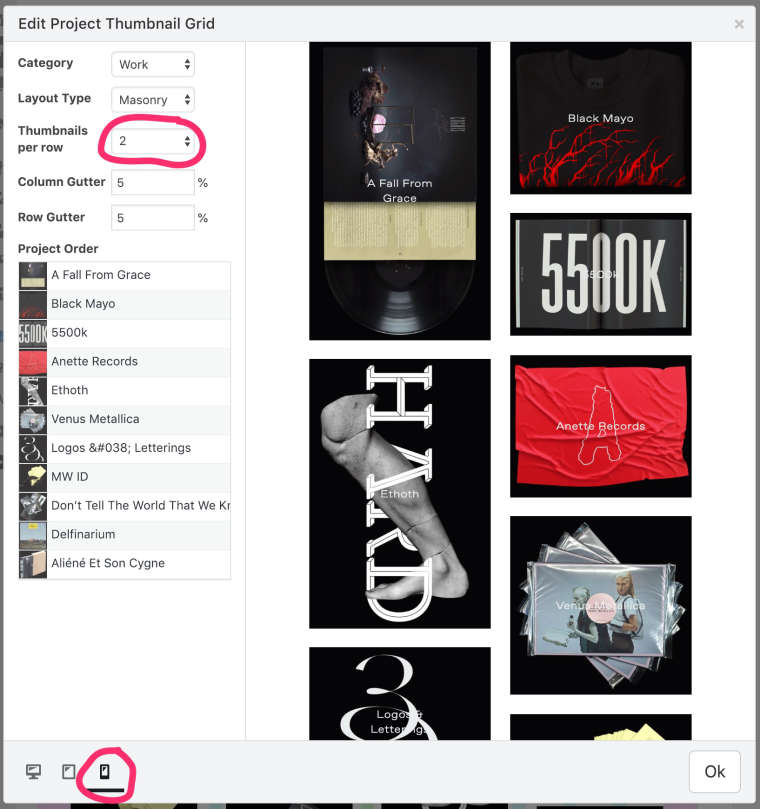Viewport: 760px width, 809px height.
Task: Switch to tablet preview icon
Action: pos(68,771)
